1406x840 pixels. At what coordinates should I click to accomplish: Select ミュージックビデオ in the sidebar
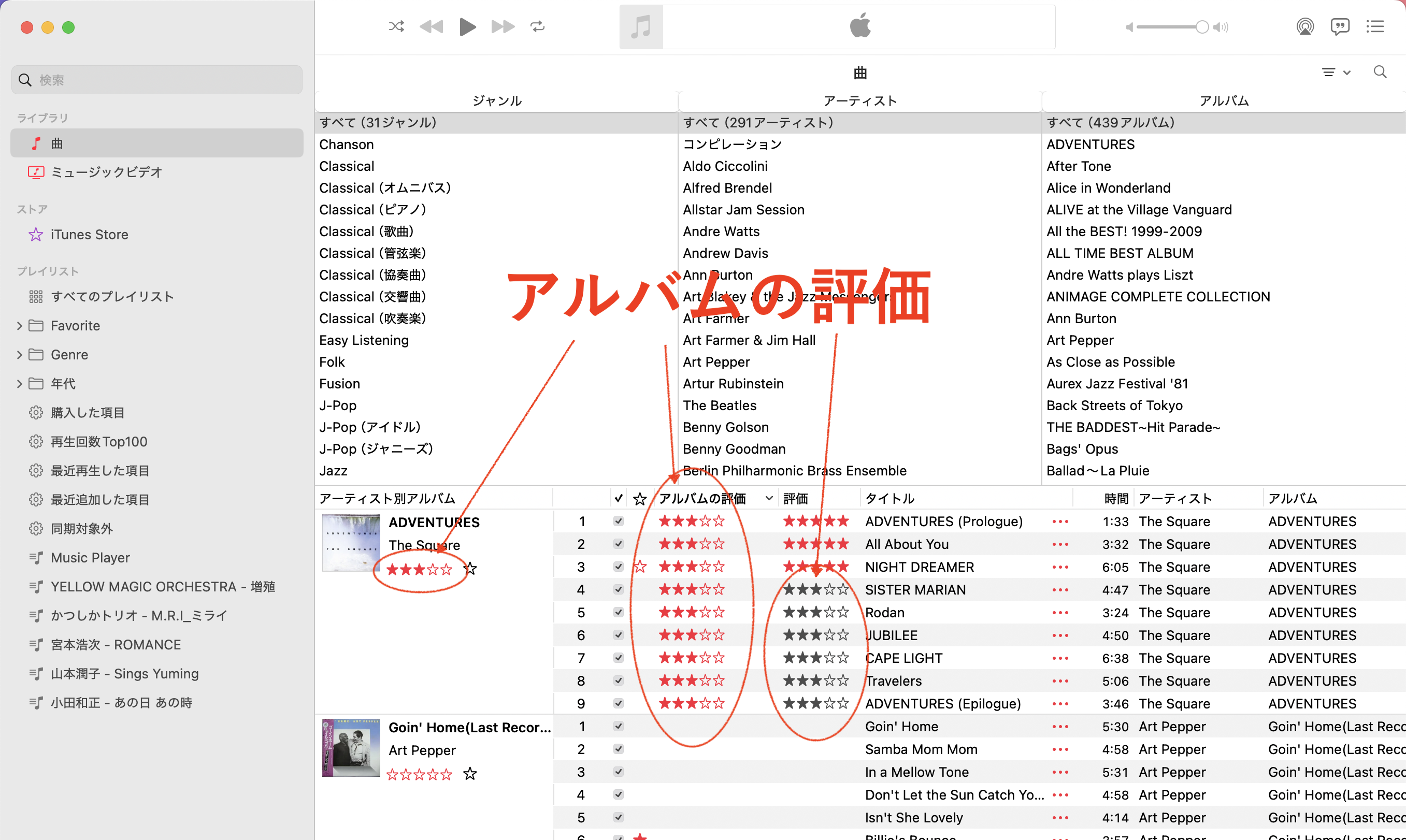tap(106, 172)
